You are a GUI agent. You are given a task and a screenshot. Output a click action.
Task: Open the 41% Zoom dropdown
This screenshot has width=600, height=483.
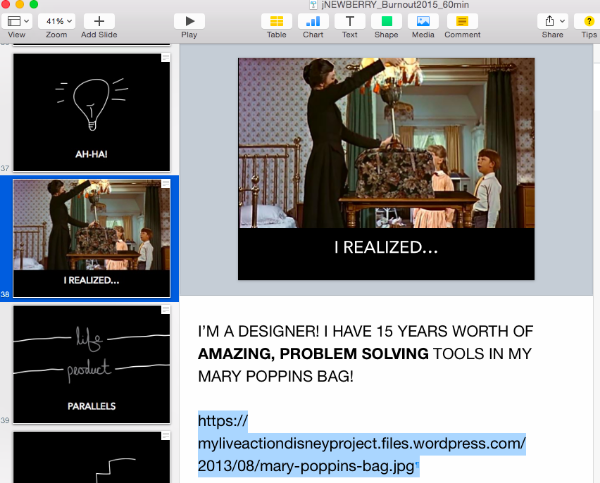pyautogui.click(x=57, y=21)
